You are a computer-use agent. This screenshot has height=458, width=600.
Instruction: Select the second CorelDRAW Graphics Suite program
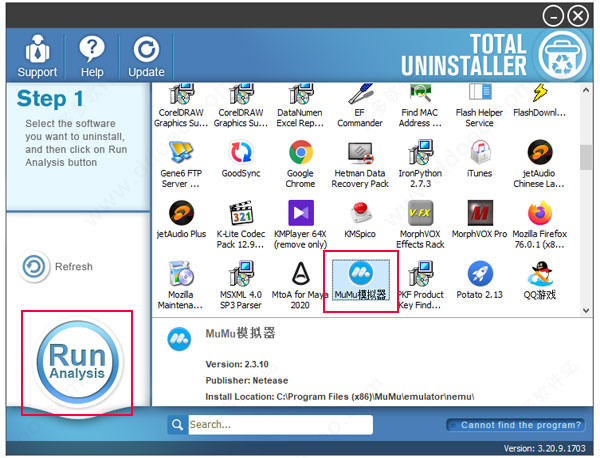(x=241, y=106)
